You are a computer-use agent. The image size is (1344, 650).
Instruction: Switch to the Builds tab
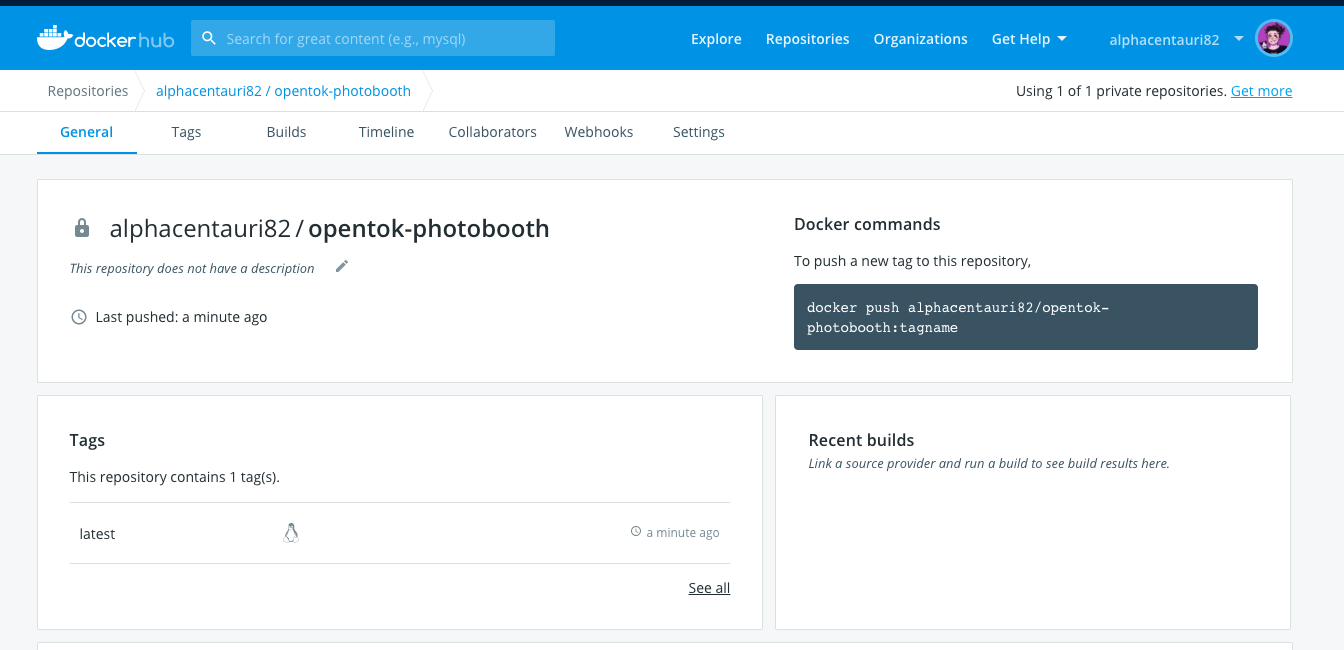coord(286,132)
